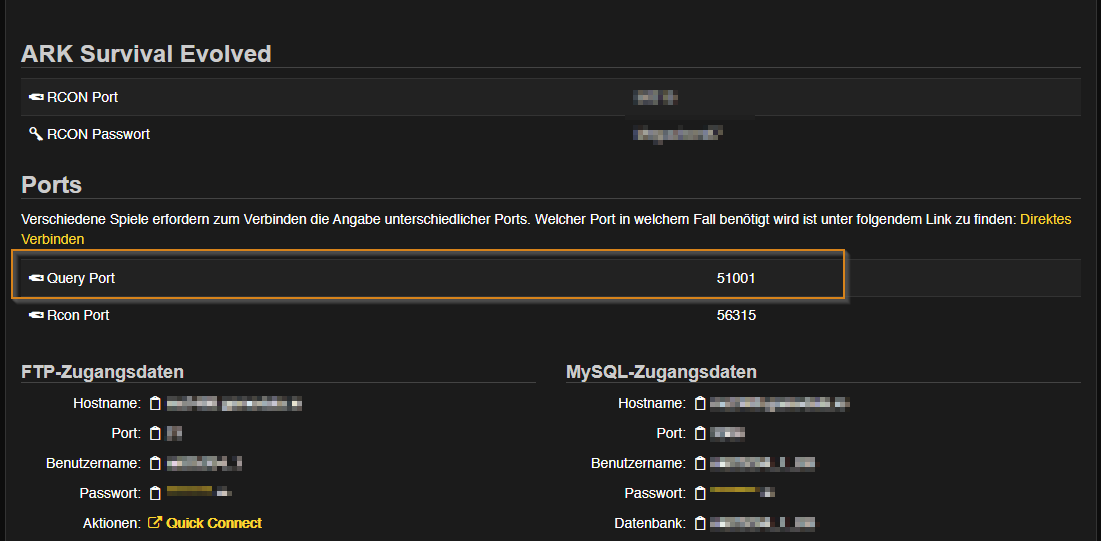Copy the MySQL Port via clipboard icon
1101x541 pixels.
click(x=699, y=434)
